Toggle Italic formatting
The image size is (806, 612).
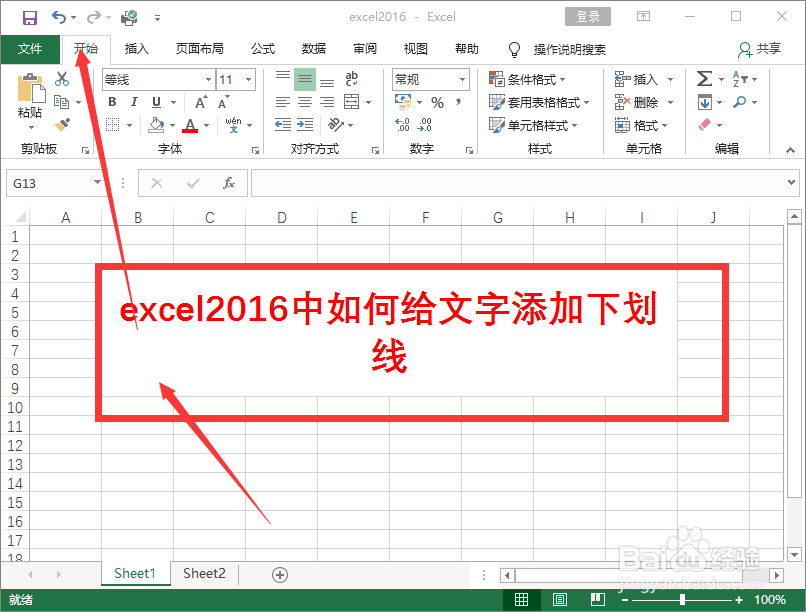tap(134, 102)
